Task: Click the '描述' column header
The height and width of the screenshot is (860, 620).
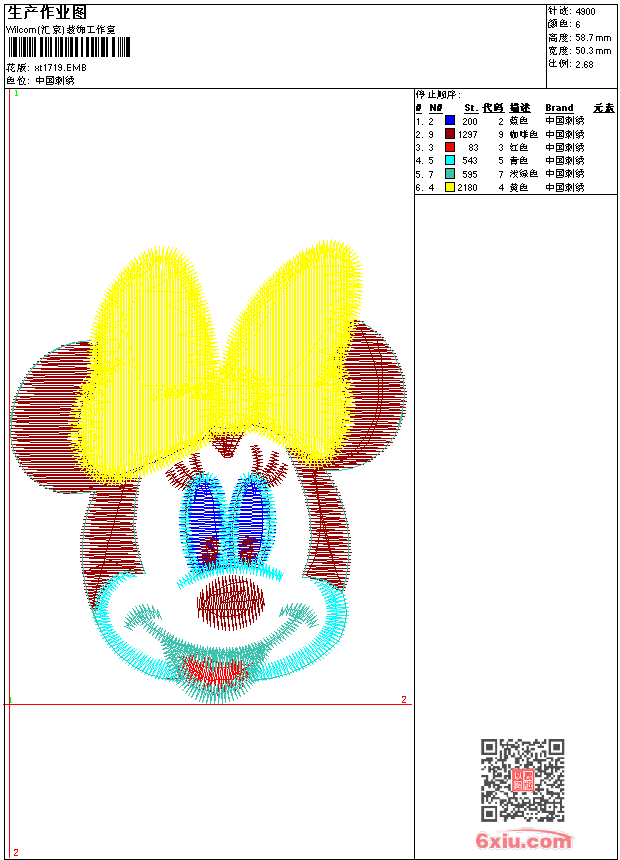Action: coord(520,108)
